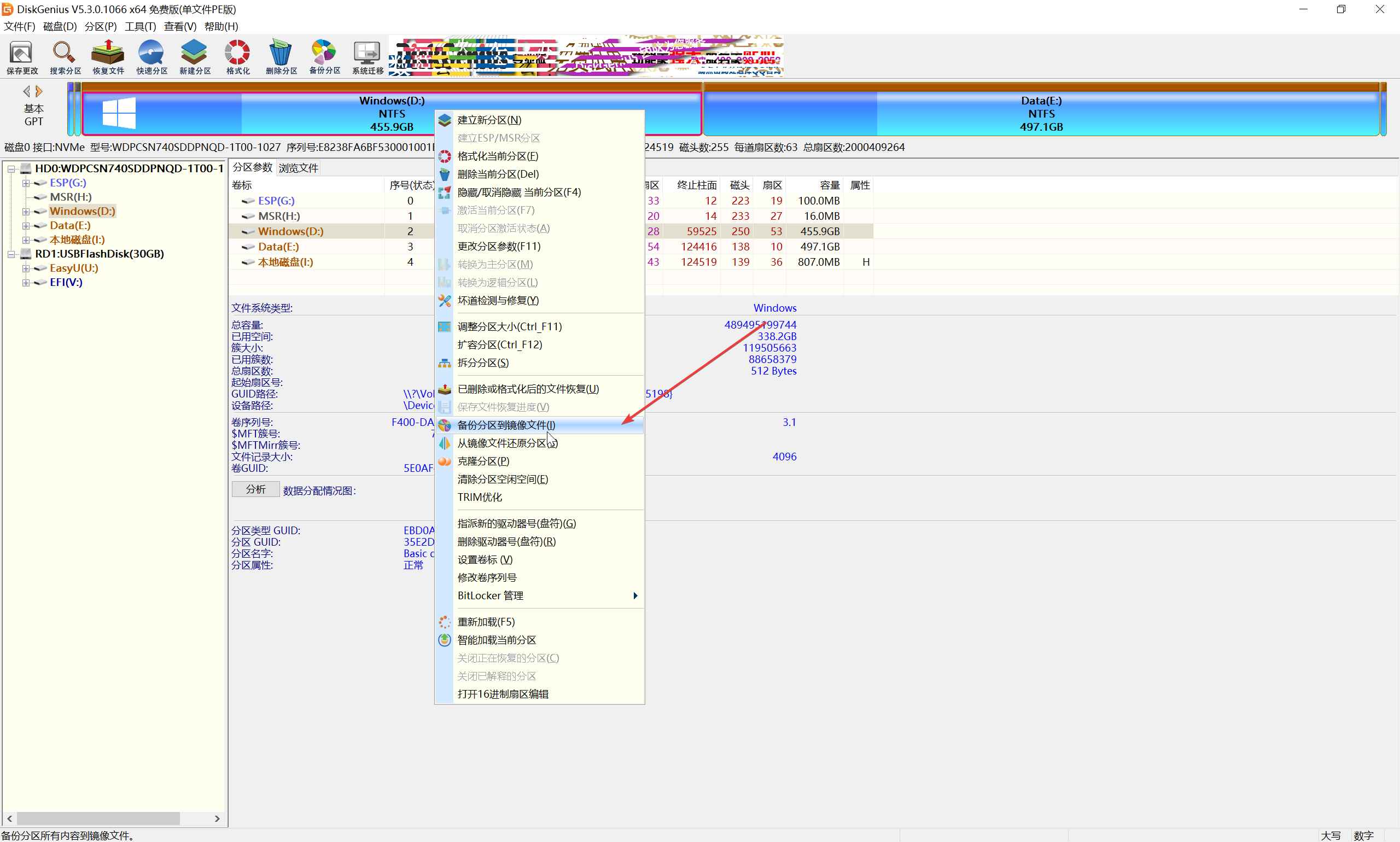The width and height of the screenshot is (1400, 842).
Task: Expand the ESP(G:) partition tree node
Action: [26, 183]
